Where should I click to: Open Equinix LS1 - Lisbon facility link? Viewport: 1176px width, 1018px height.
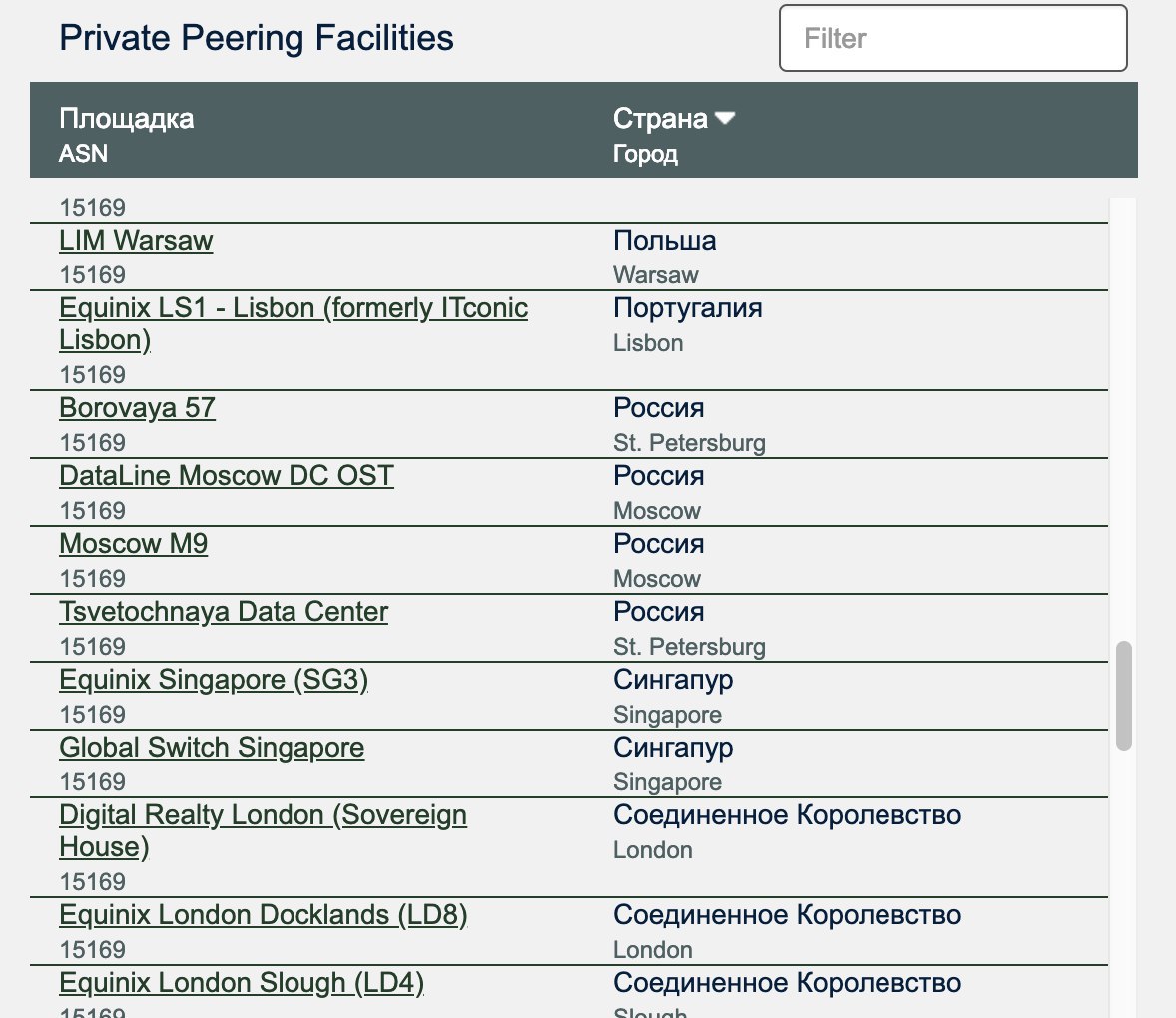point(294,323)
